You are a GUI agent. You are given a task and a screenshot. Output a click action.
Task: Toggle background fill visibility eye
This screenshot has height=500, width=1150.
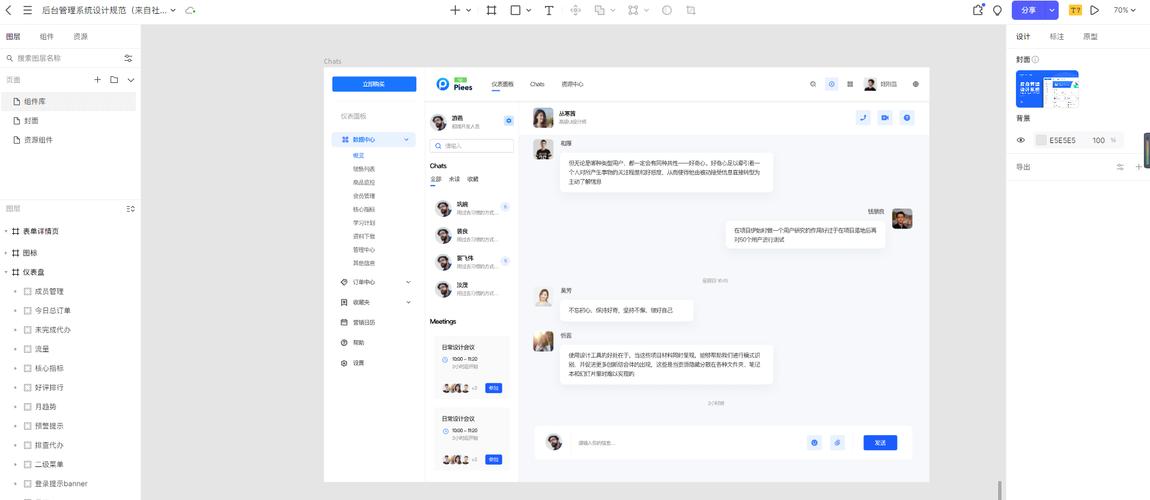1020,140
